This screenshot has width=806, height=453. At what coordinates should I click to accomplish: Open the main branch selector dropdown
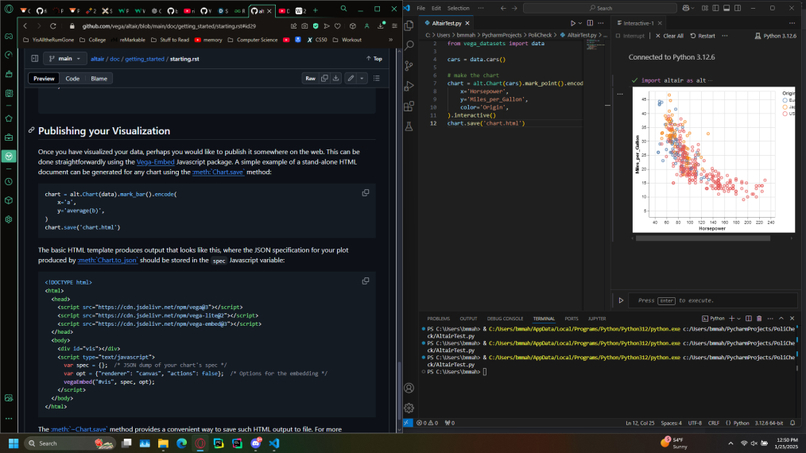tap(65, 59)
